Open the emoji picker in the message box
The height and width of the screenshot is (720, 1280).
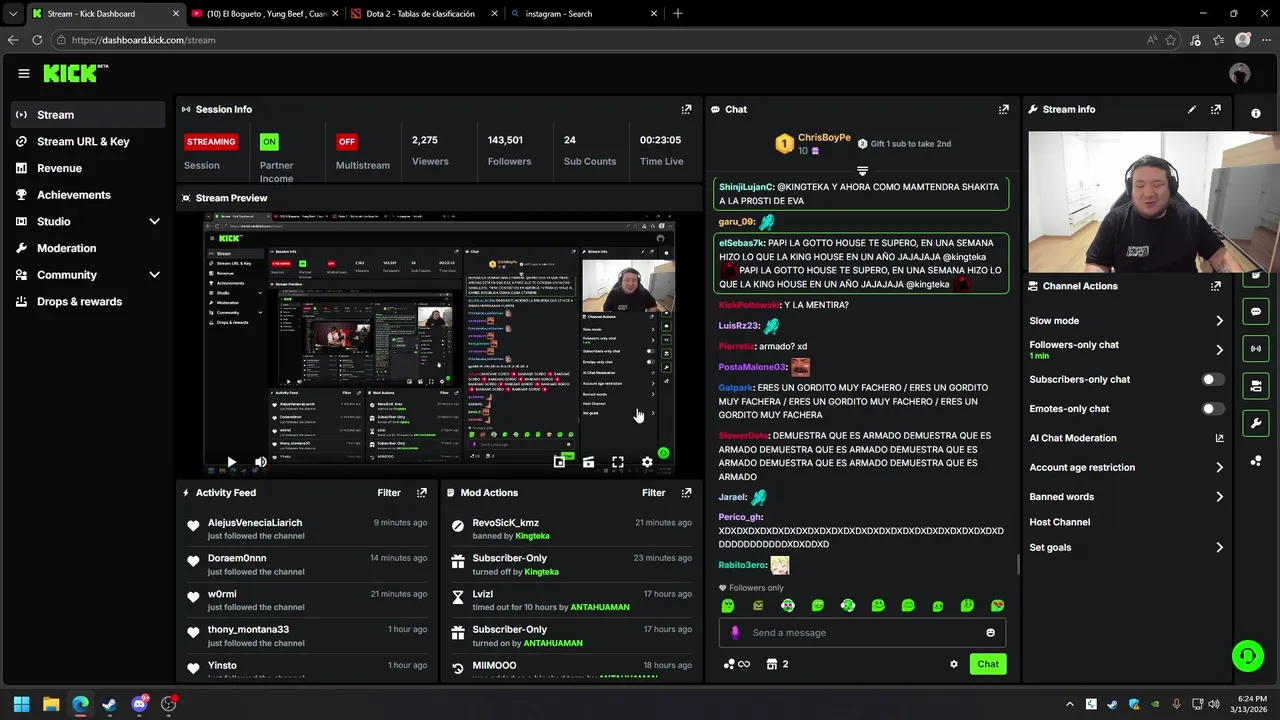(x=991, y=632)
